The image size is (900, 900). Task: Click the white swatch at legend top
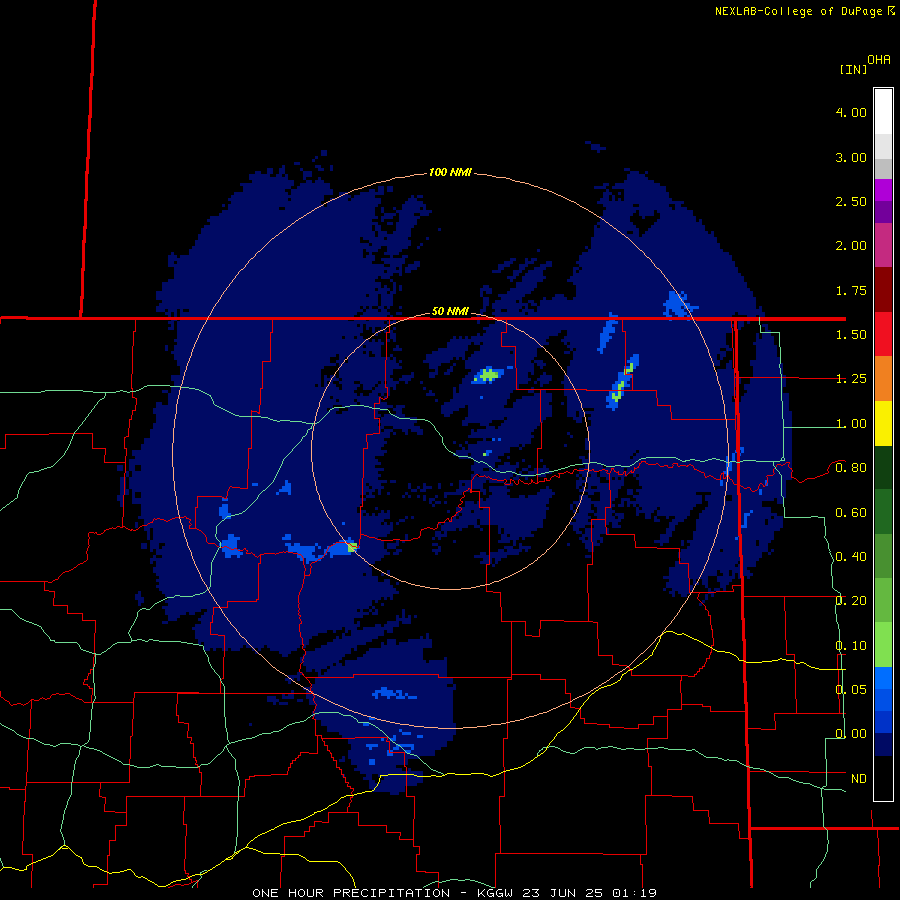883,111
